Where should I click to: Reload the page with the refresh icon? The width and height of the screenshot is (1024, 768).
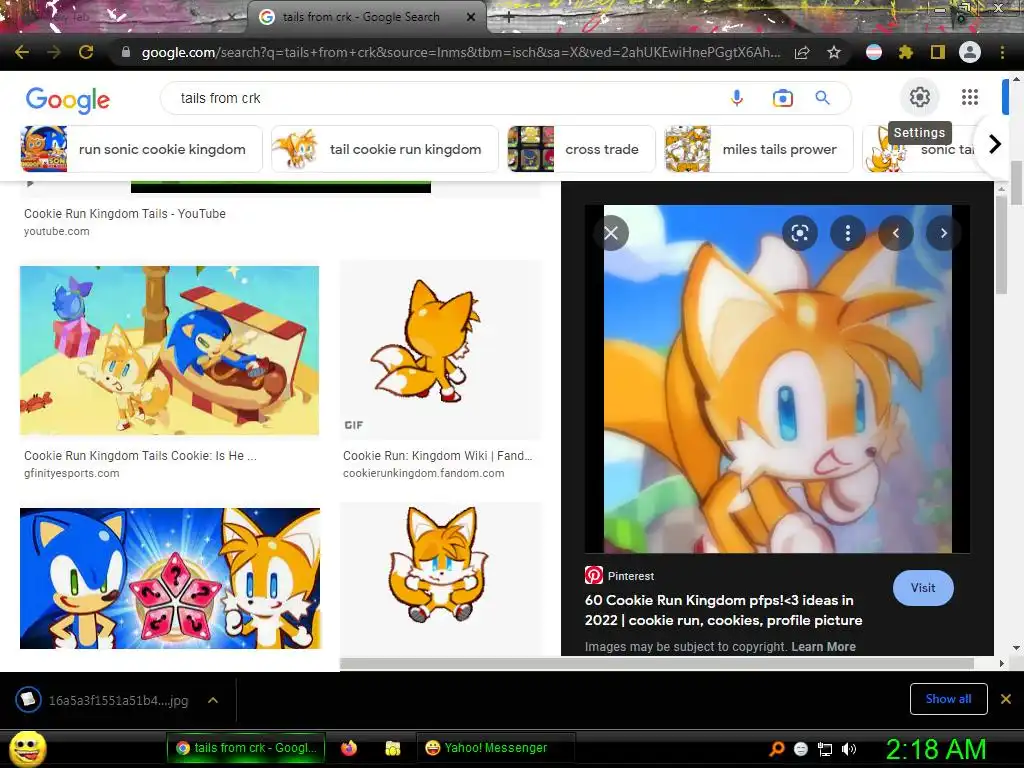pos(86,52)
